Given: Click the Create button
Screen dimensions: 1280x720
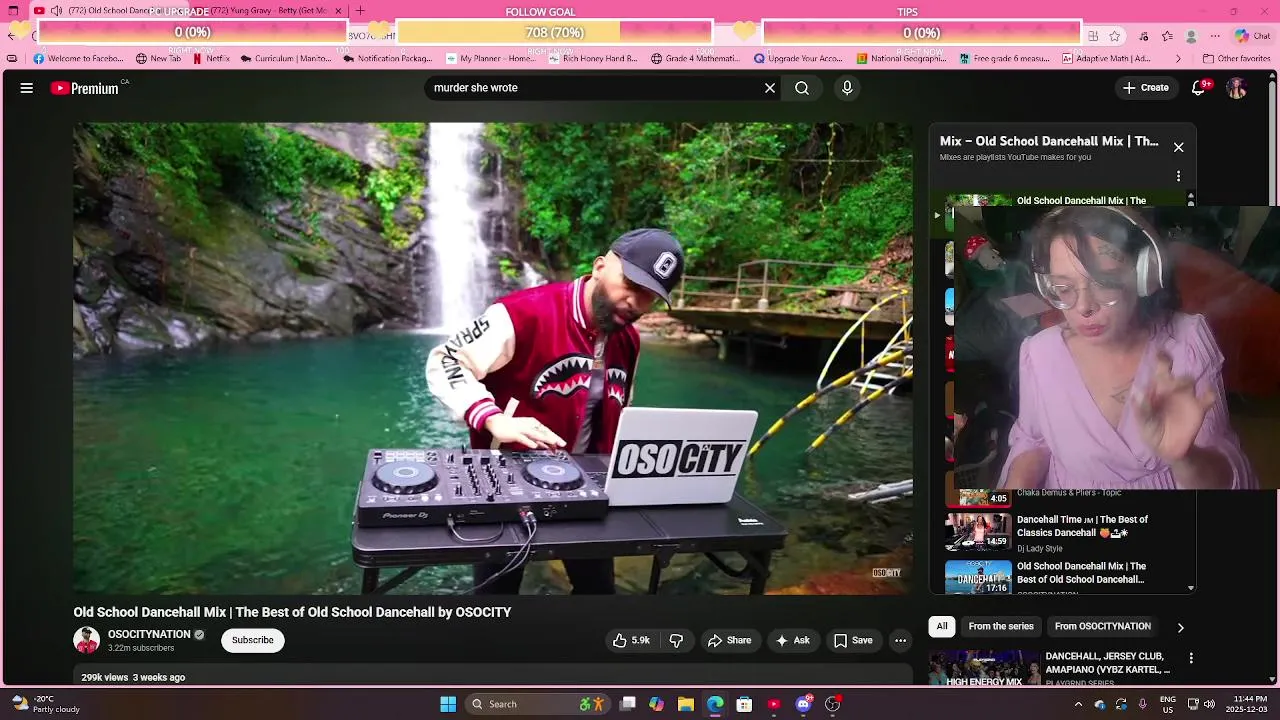Looking at the screenshot, I should (1145, 88).
